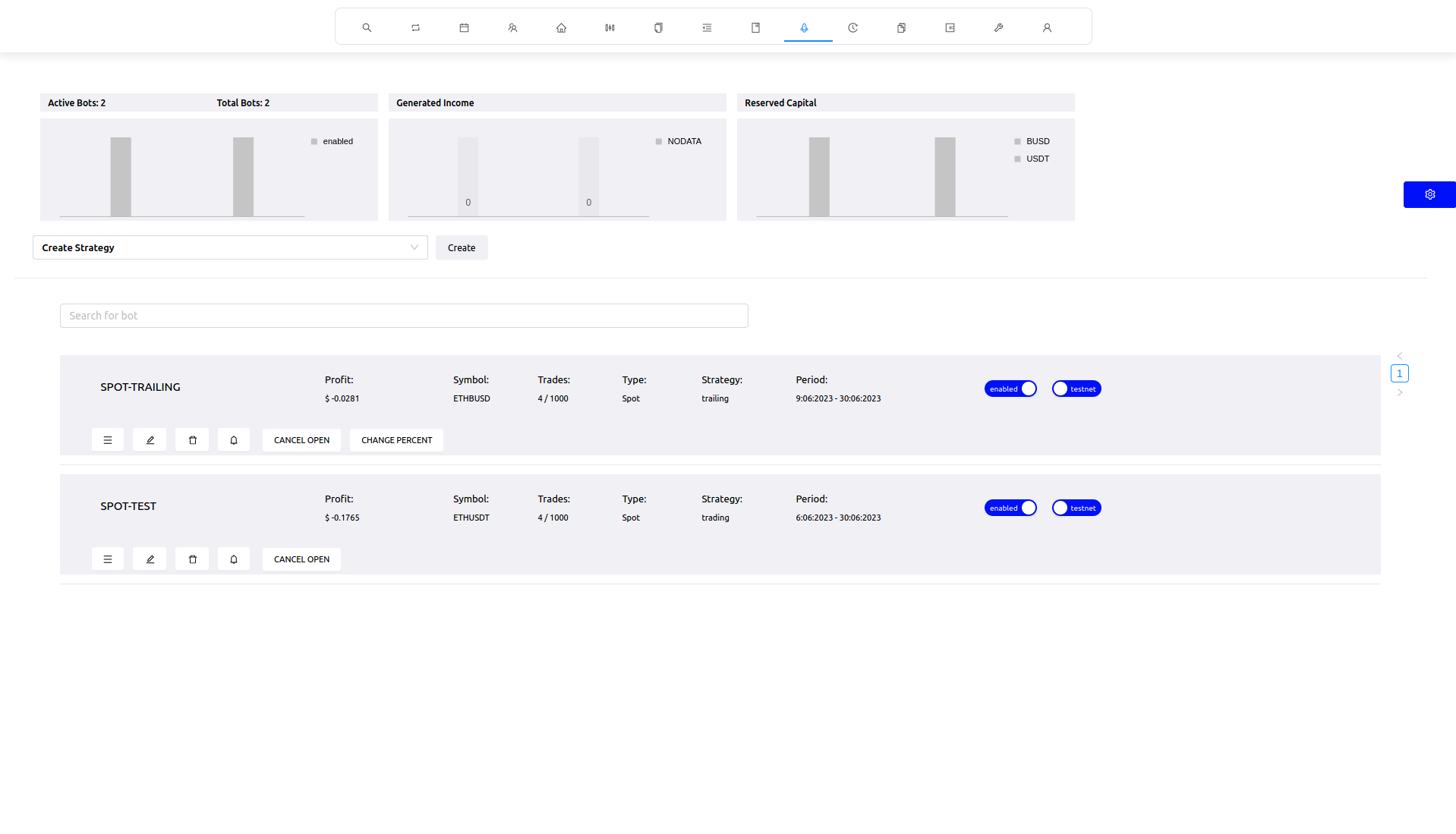This screenshot has width=1456, height=834.
Task: Open notifications bell for SPOT-TRAILING bot
Action: point(234,440)
